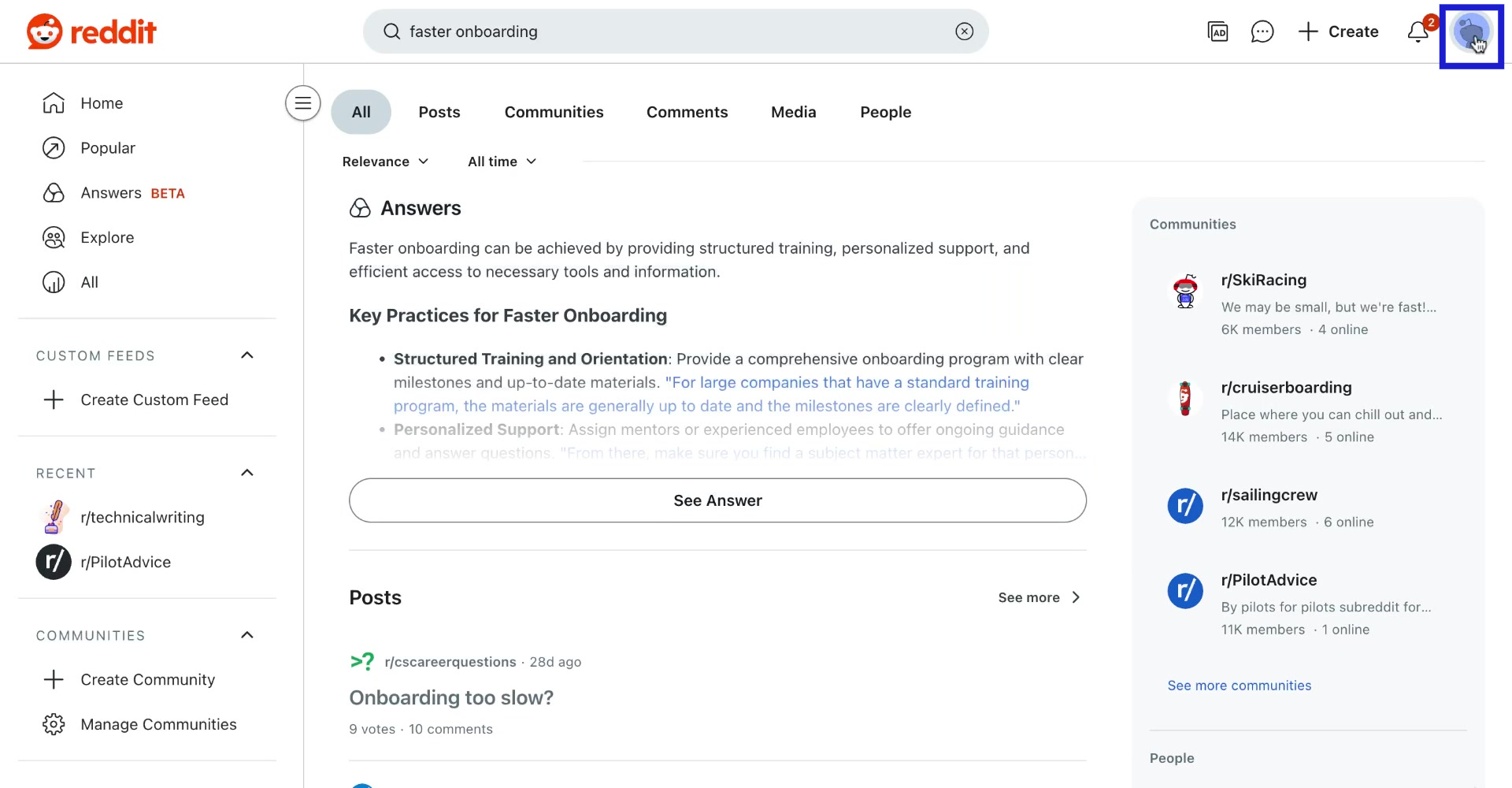The height and width of the screenshot is (788, 1512).
Task: Visit r/SkiRacing community thumbnail
Action: coord(1185,291)
